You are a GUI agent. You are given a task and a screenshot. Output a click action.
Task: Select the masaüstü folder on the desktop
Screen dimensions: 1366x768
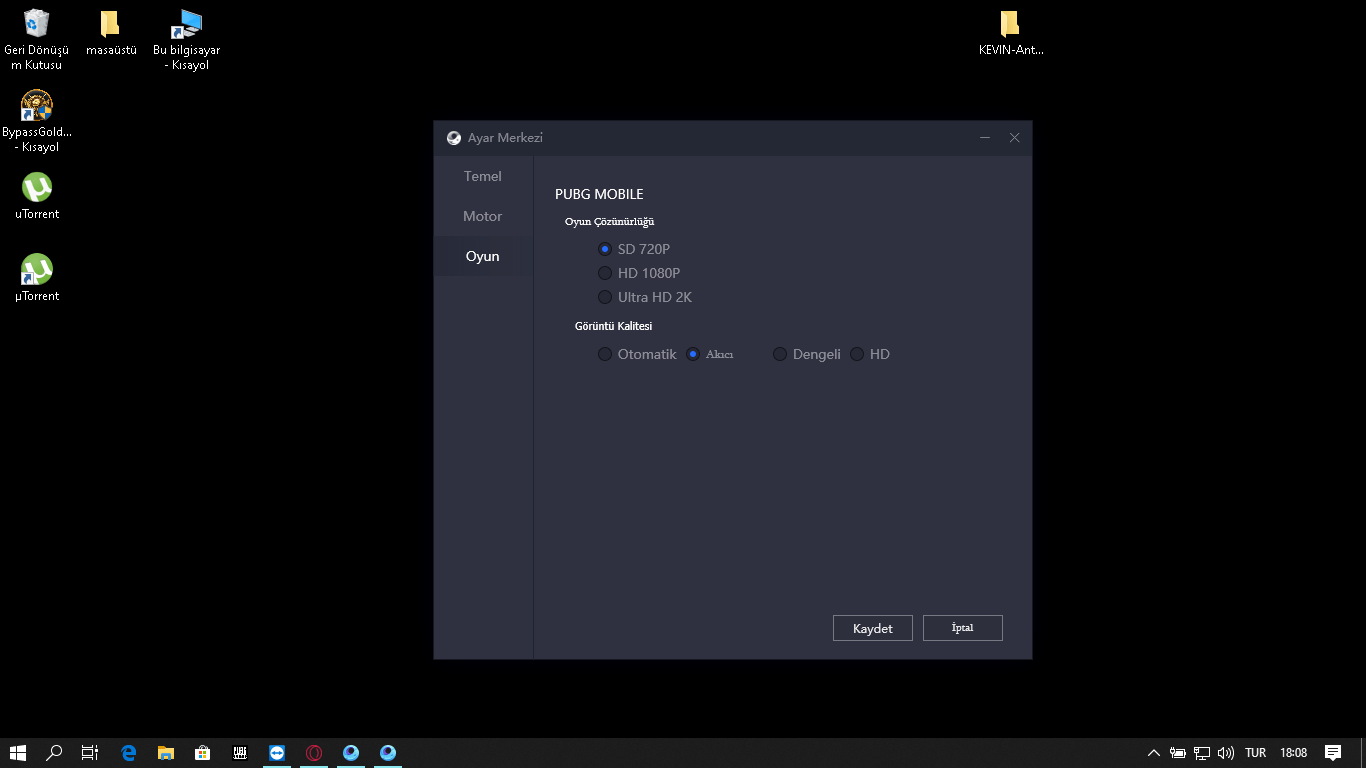[111, 32]
